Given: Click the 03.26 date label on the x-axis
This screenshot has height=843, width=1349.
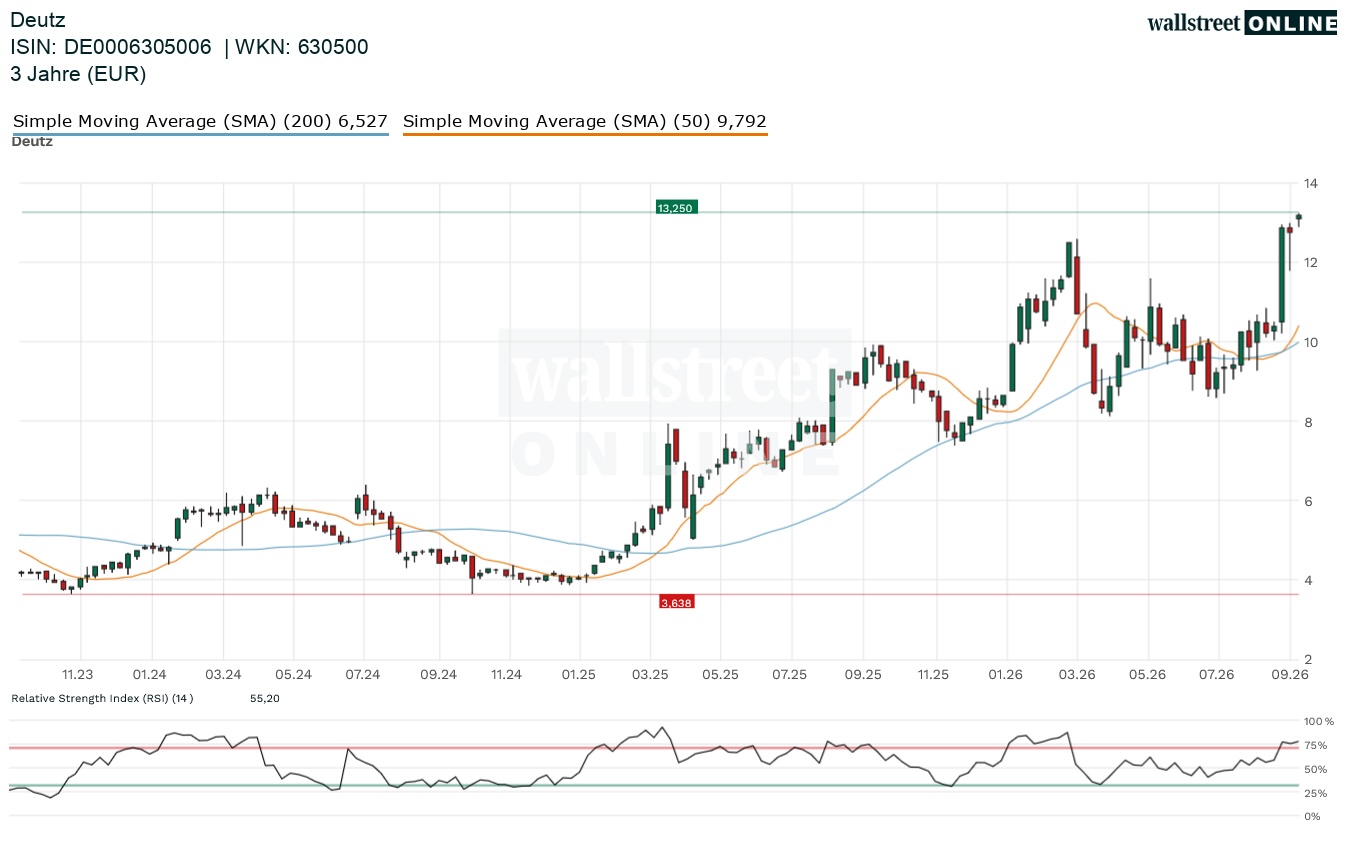Looking at the screenshot, I should tap(1077, 675).
